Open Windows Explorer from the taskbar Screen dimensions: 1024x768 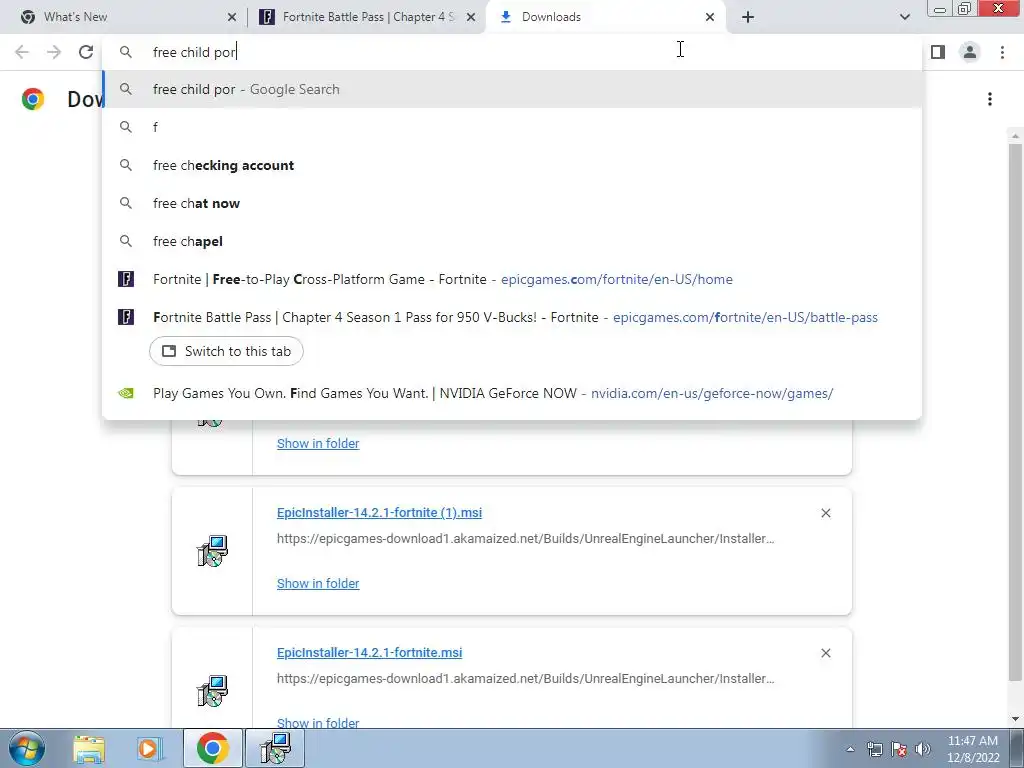click(x=89, y=748)
